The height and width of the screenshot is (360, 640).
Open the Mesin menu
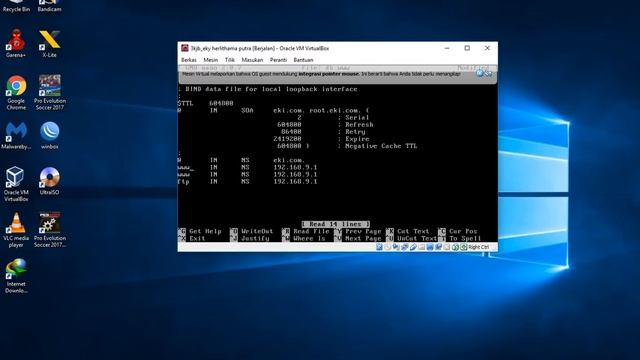211,60
